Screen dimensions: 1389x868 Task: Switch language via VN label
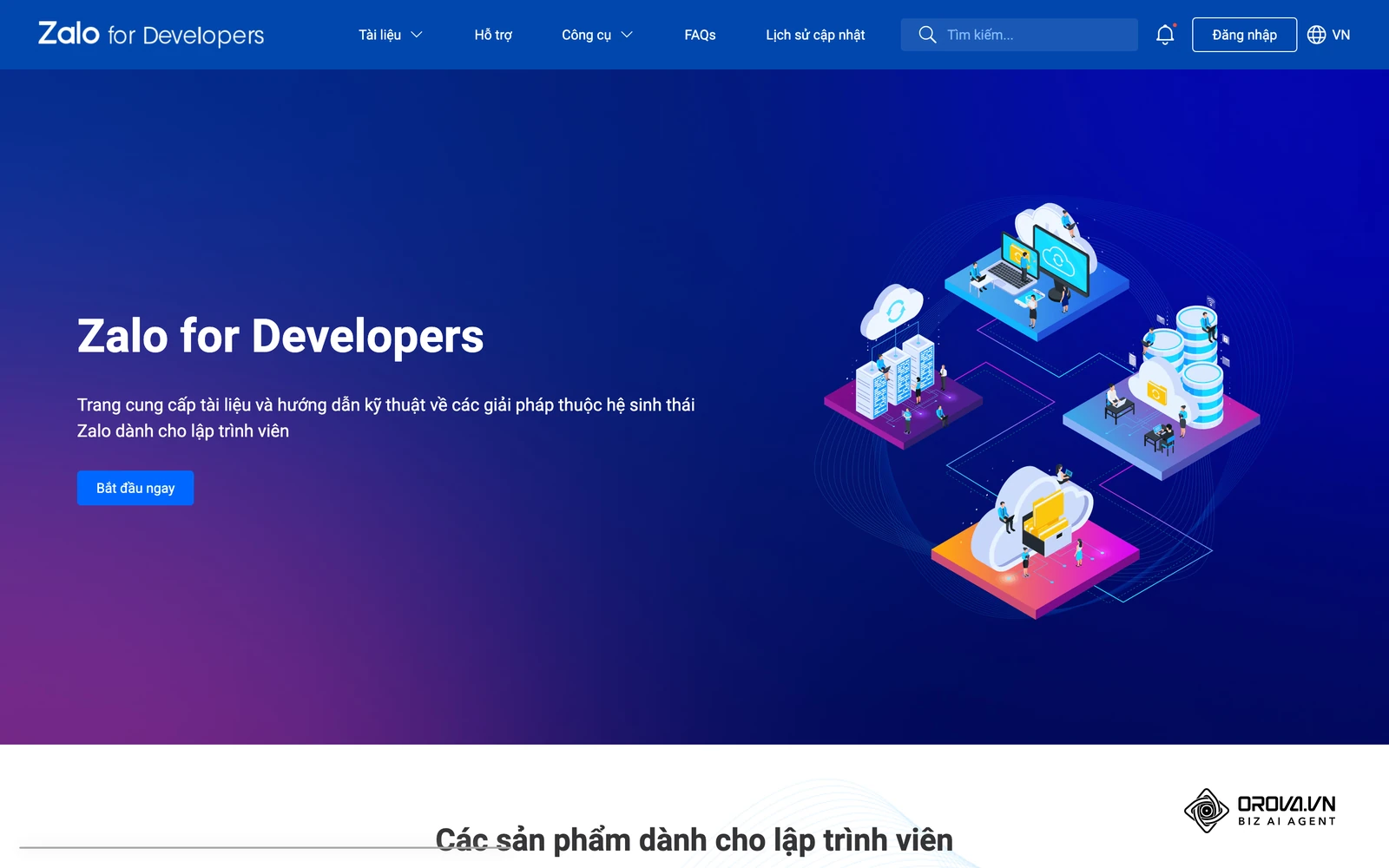coord(1340,35)
